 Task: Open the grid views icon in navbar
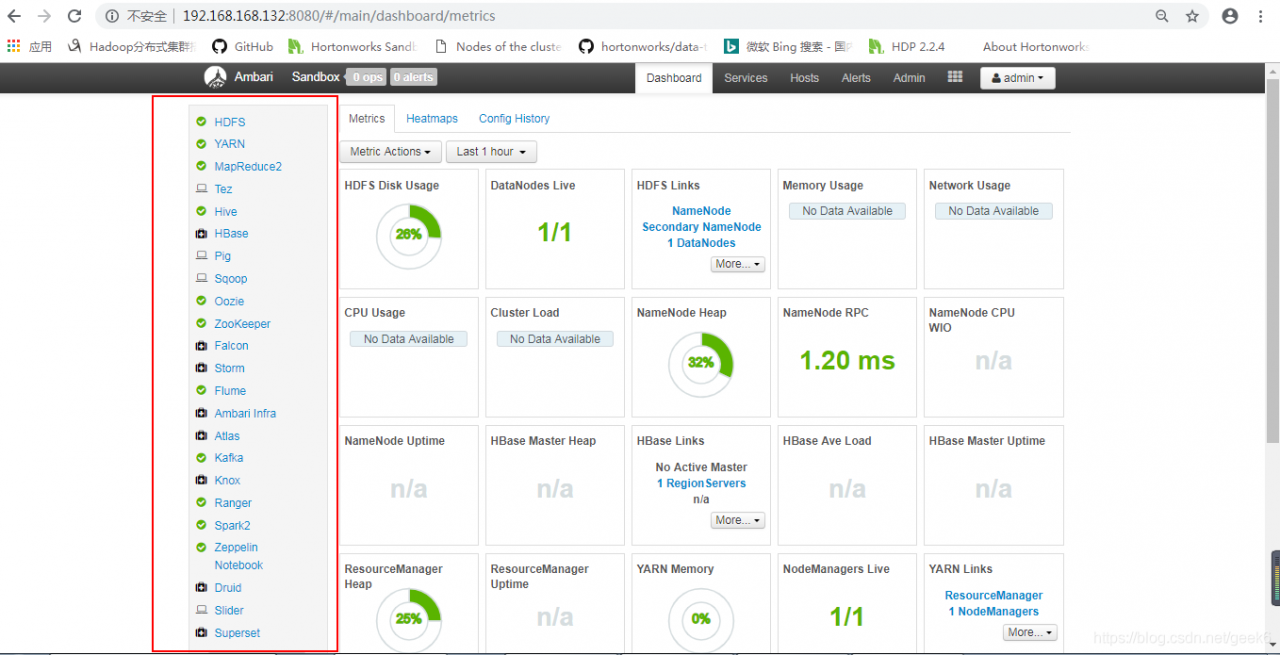955,77
